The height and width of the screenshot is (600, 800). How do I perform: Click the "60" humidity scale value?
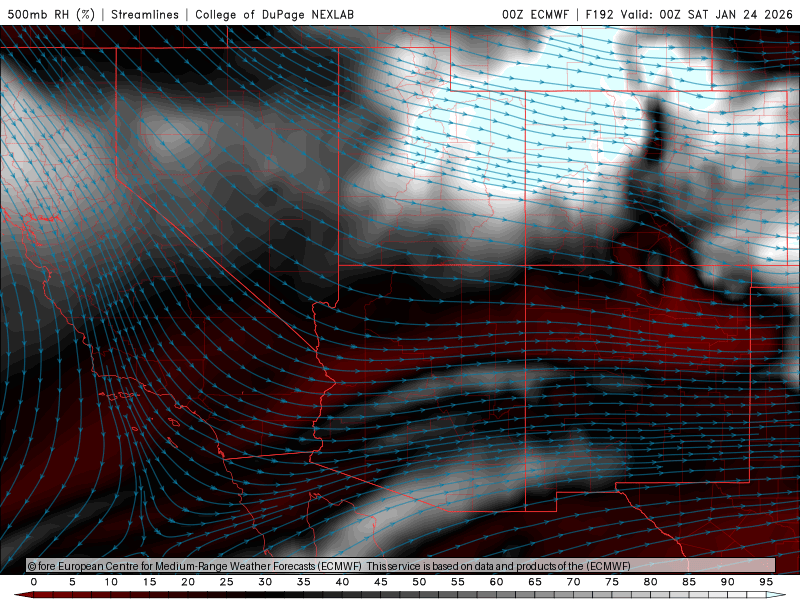pos(496,582)
